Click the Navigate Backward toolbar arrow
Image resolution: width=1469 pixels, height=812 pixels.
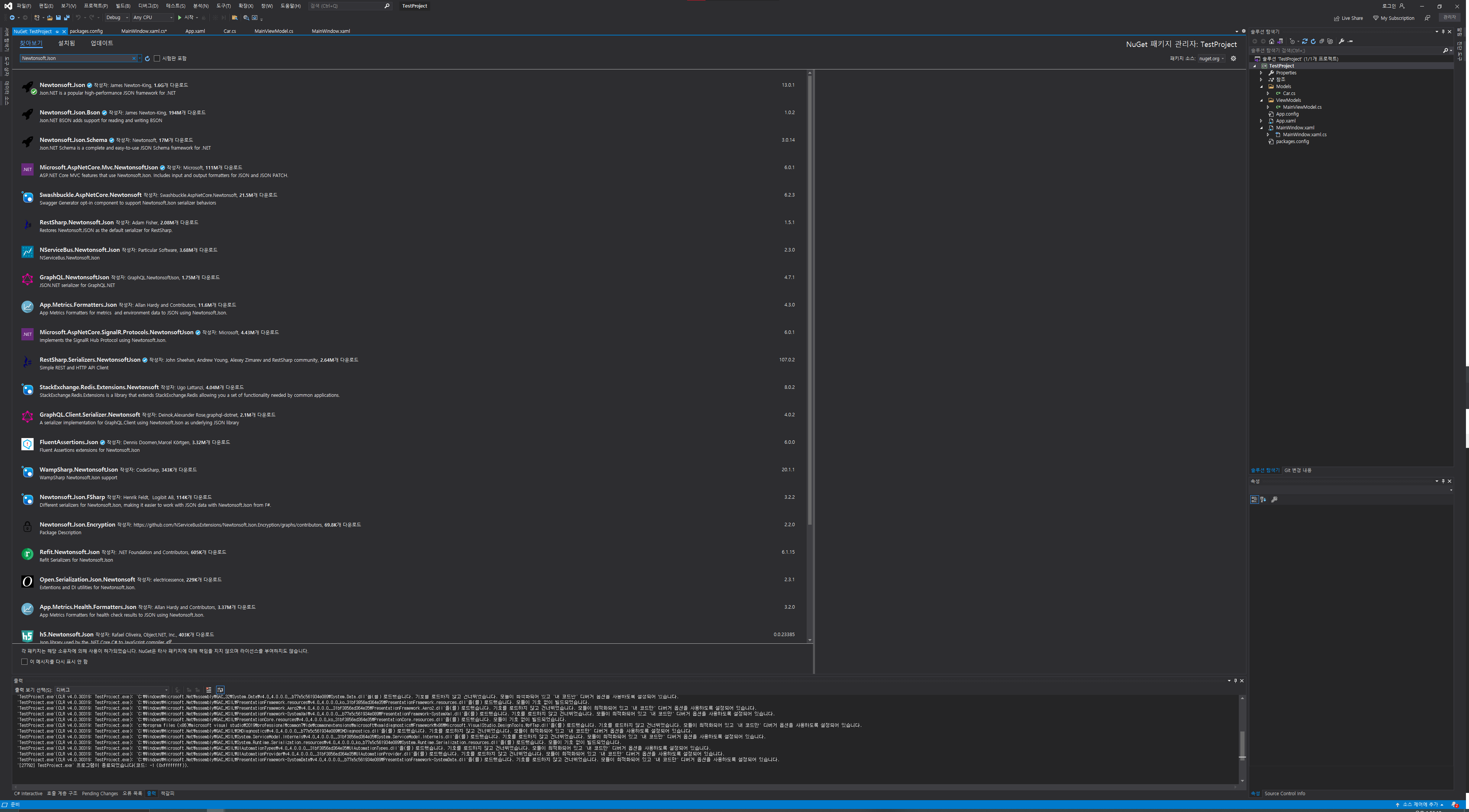coord(11,18)
